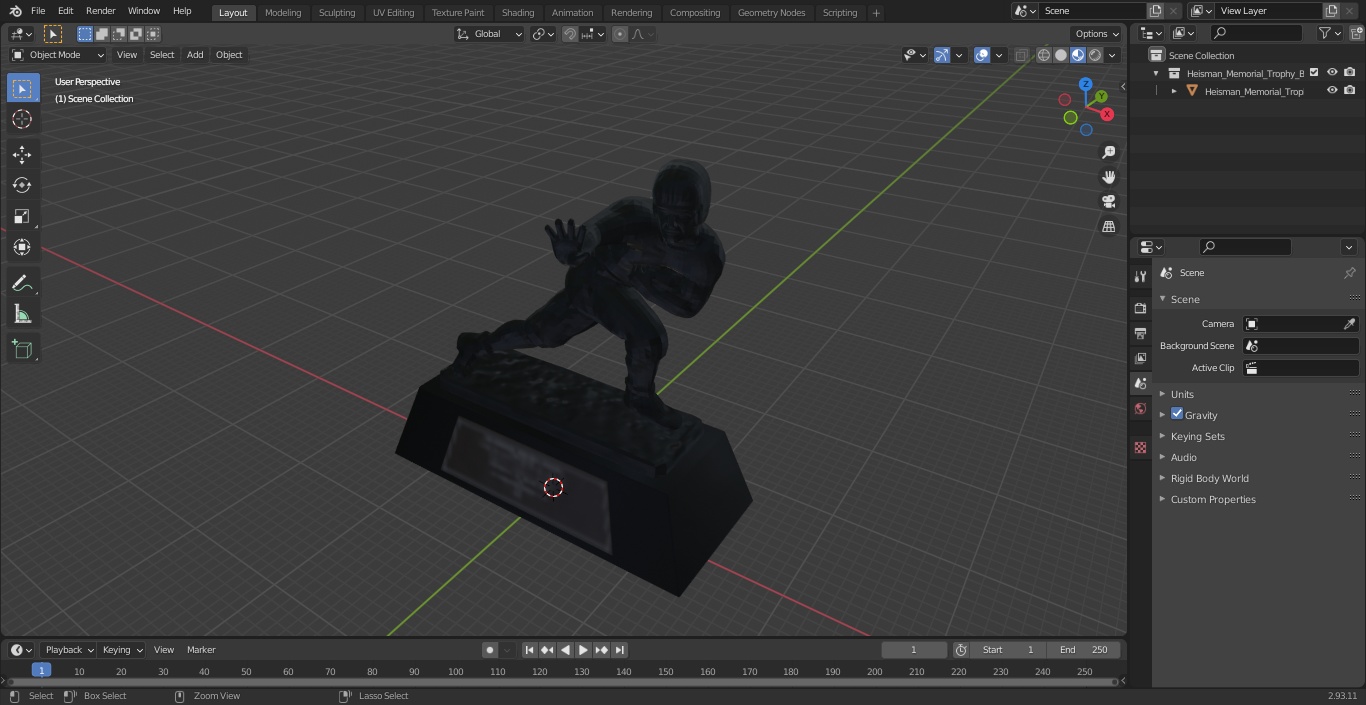Open the Global transform orientation dropdown
This screenshot has height=705, width=1366.
click(x=489, y=34)
